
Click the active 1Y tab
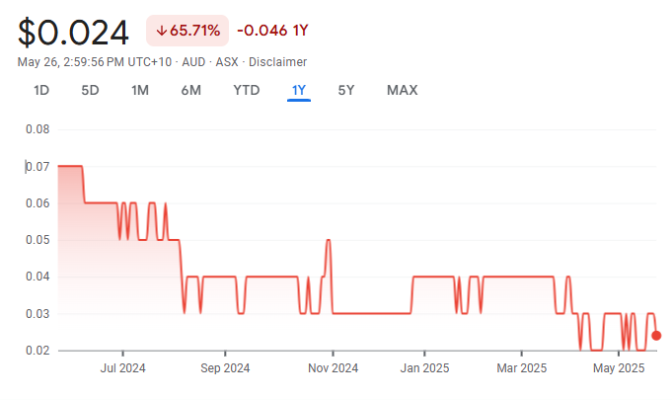pos(299,90)
